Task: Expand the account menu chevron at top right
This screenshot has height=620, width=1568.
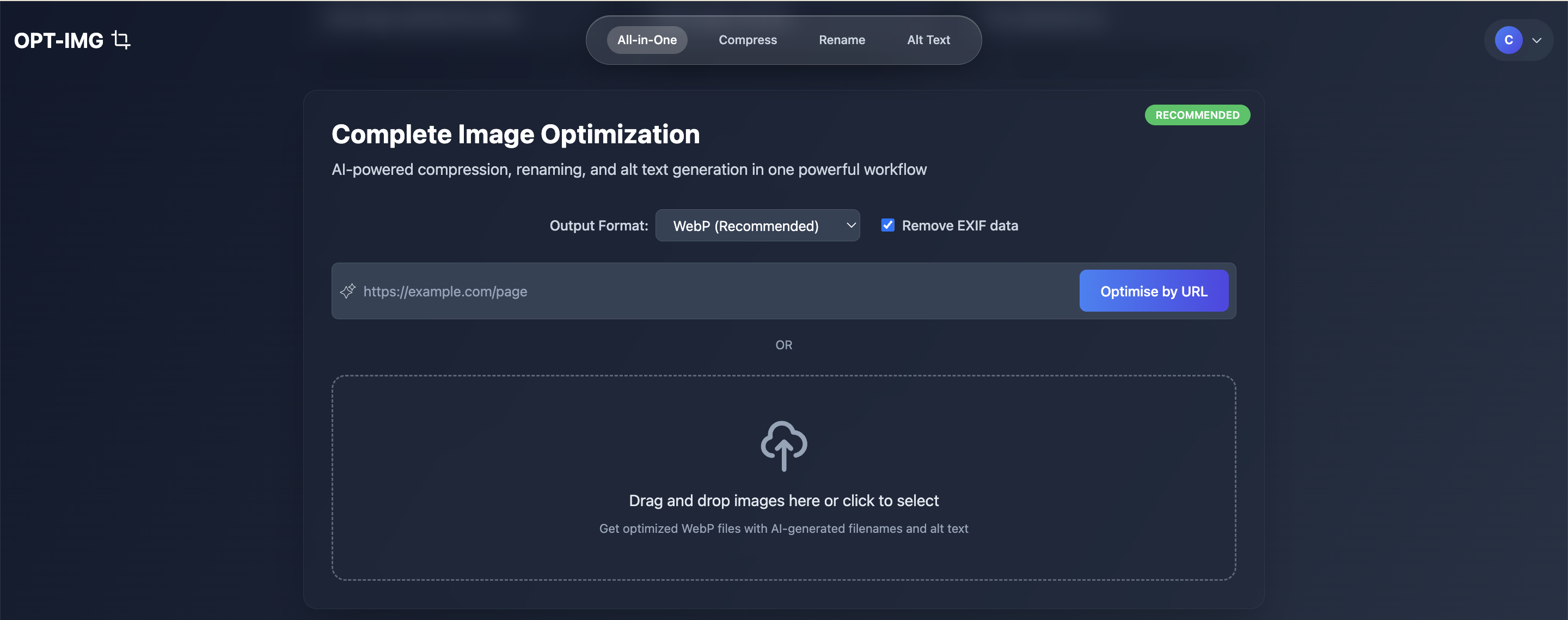Action: 1538,40
